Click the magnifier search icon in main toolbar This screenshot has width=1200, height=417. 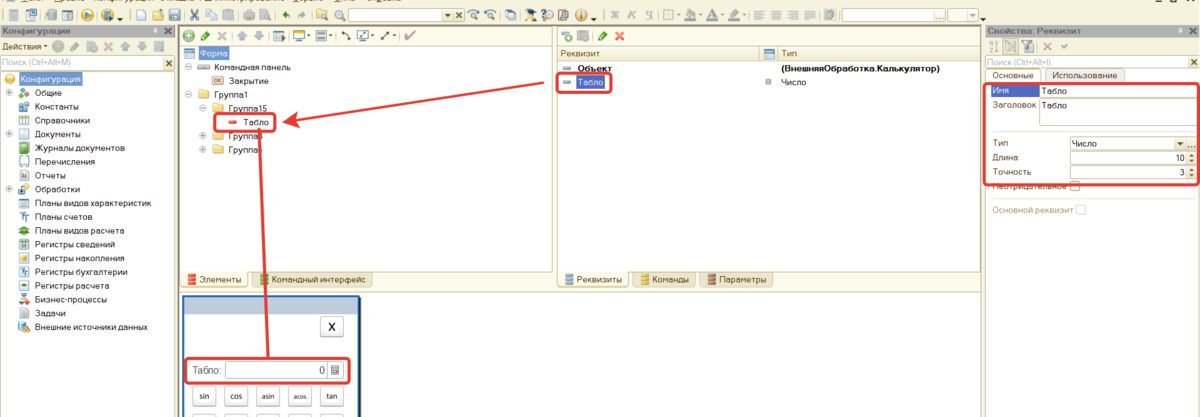click(x=339, y=15)
